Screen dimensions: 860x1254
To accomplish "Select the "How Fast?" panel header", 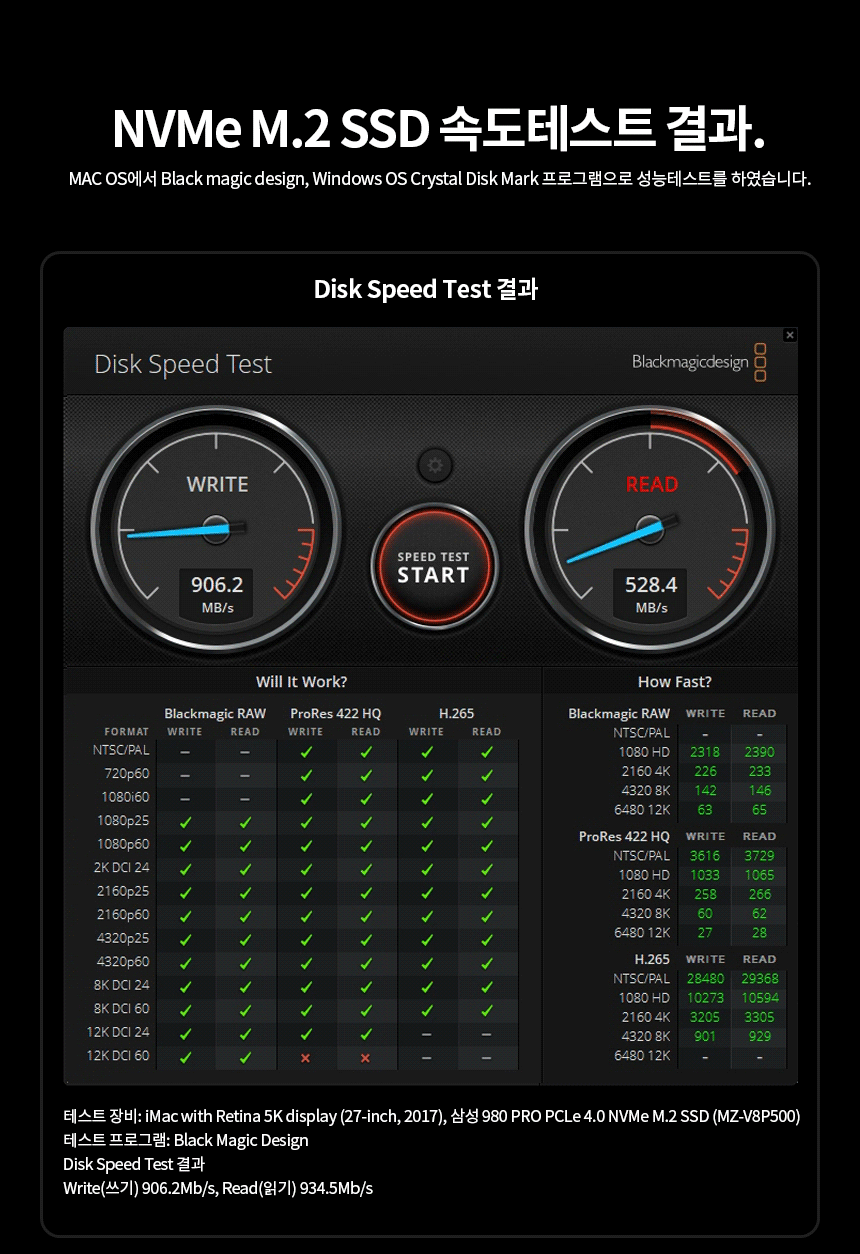I will point(674,682).
